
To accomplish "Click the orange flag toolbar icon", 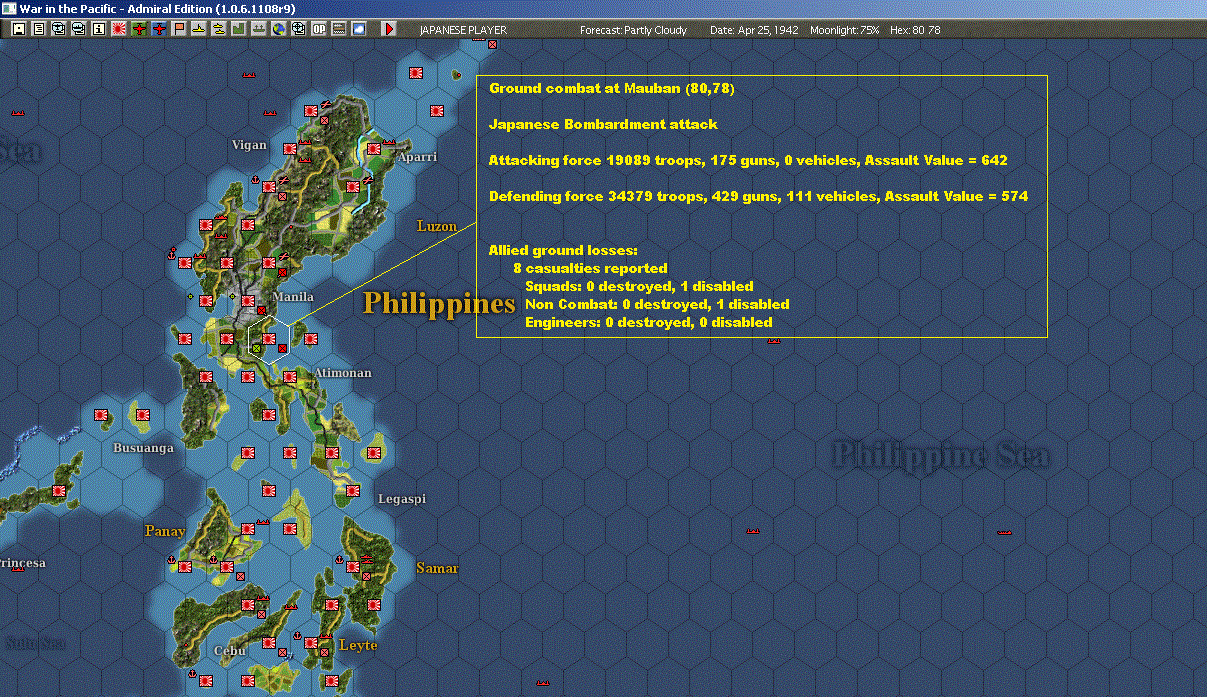I will pos(179,29).
